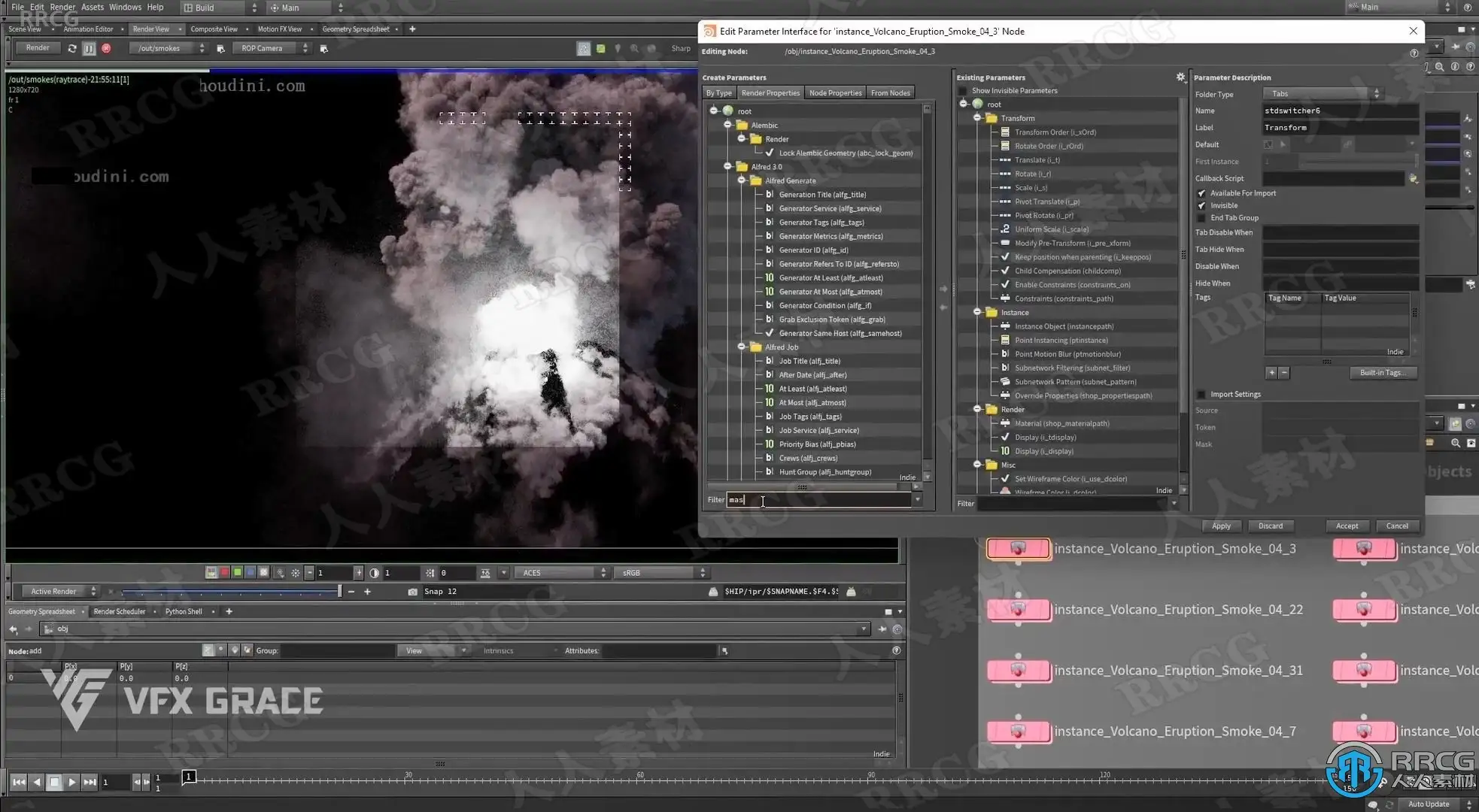This screenshot has width=1479, height=812.
Task: Collapse the Alfred Generate folder
Action: coord(742,180)
